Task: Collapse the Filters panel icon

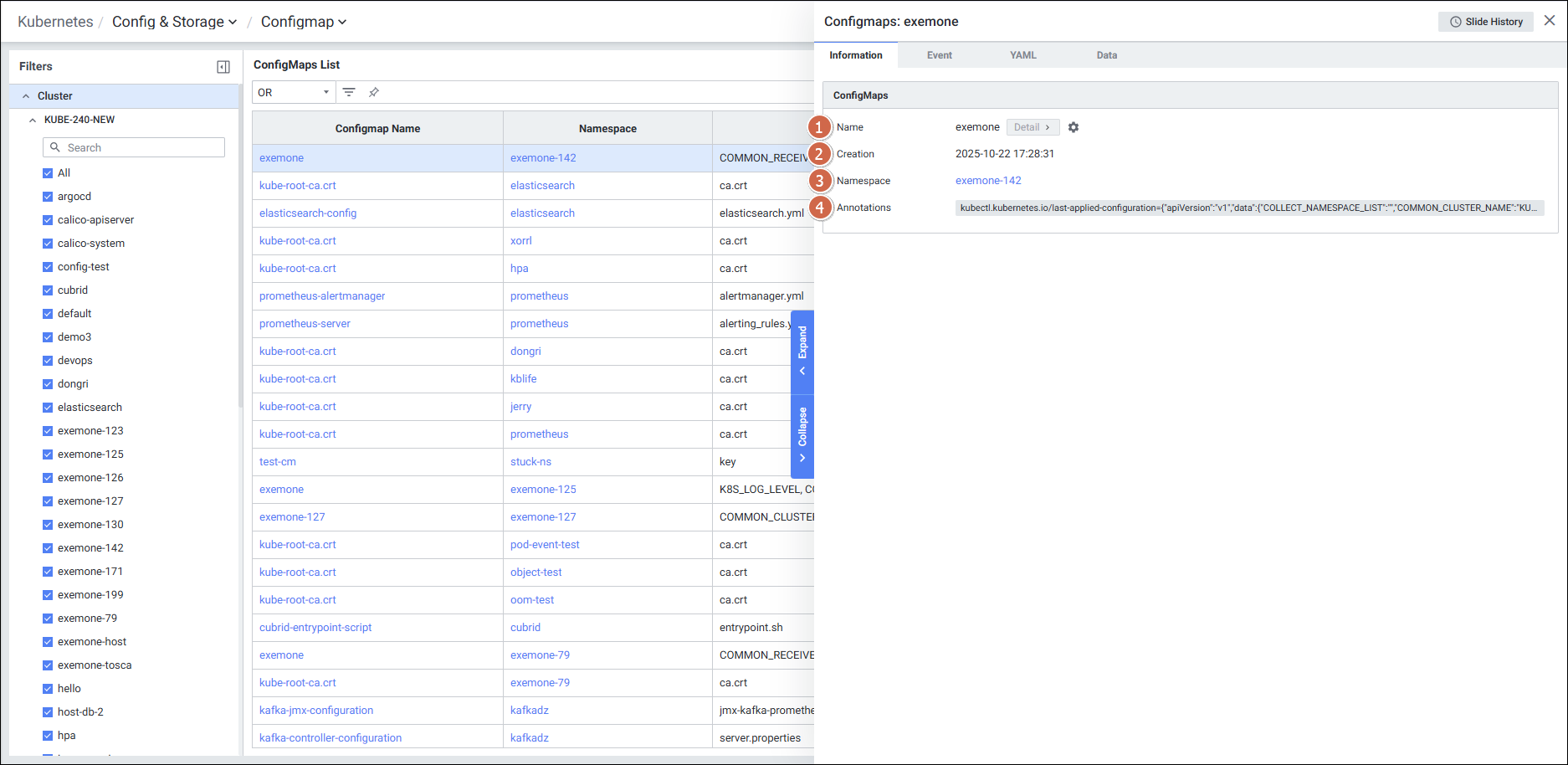Action: point(223,67)
